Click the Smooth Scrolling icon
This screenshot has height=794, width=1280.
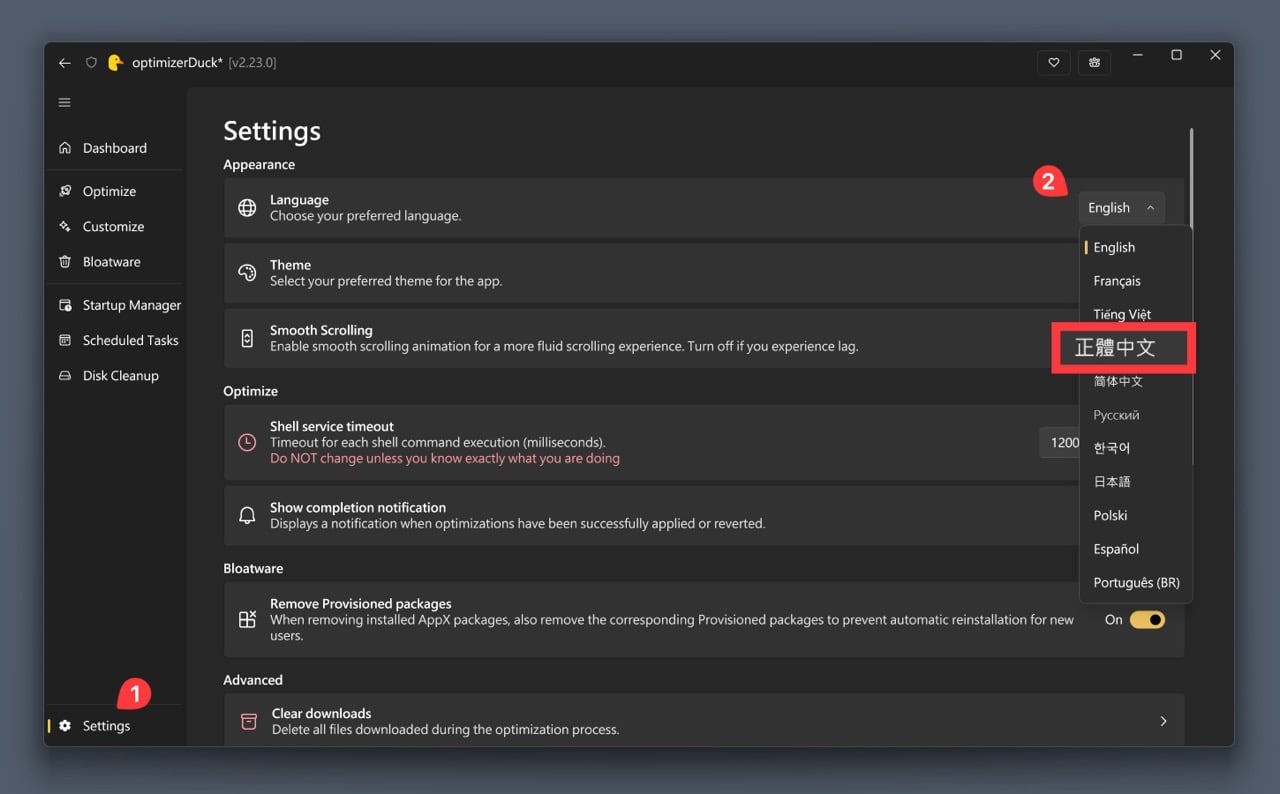[247, 338]
